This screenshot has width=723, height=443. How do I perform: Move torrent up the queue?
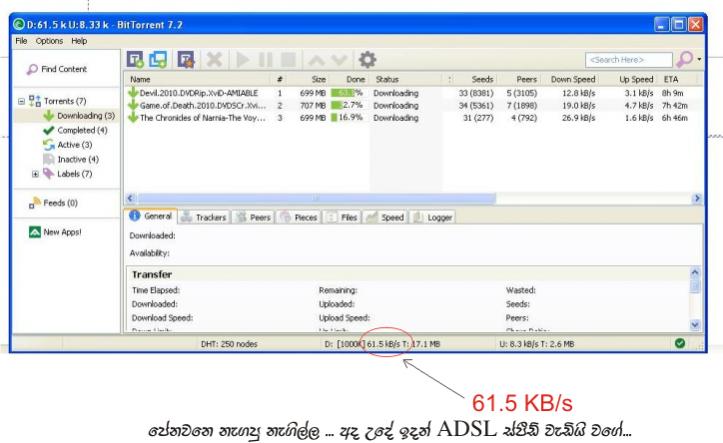(317, 60)
